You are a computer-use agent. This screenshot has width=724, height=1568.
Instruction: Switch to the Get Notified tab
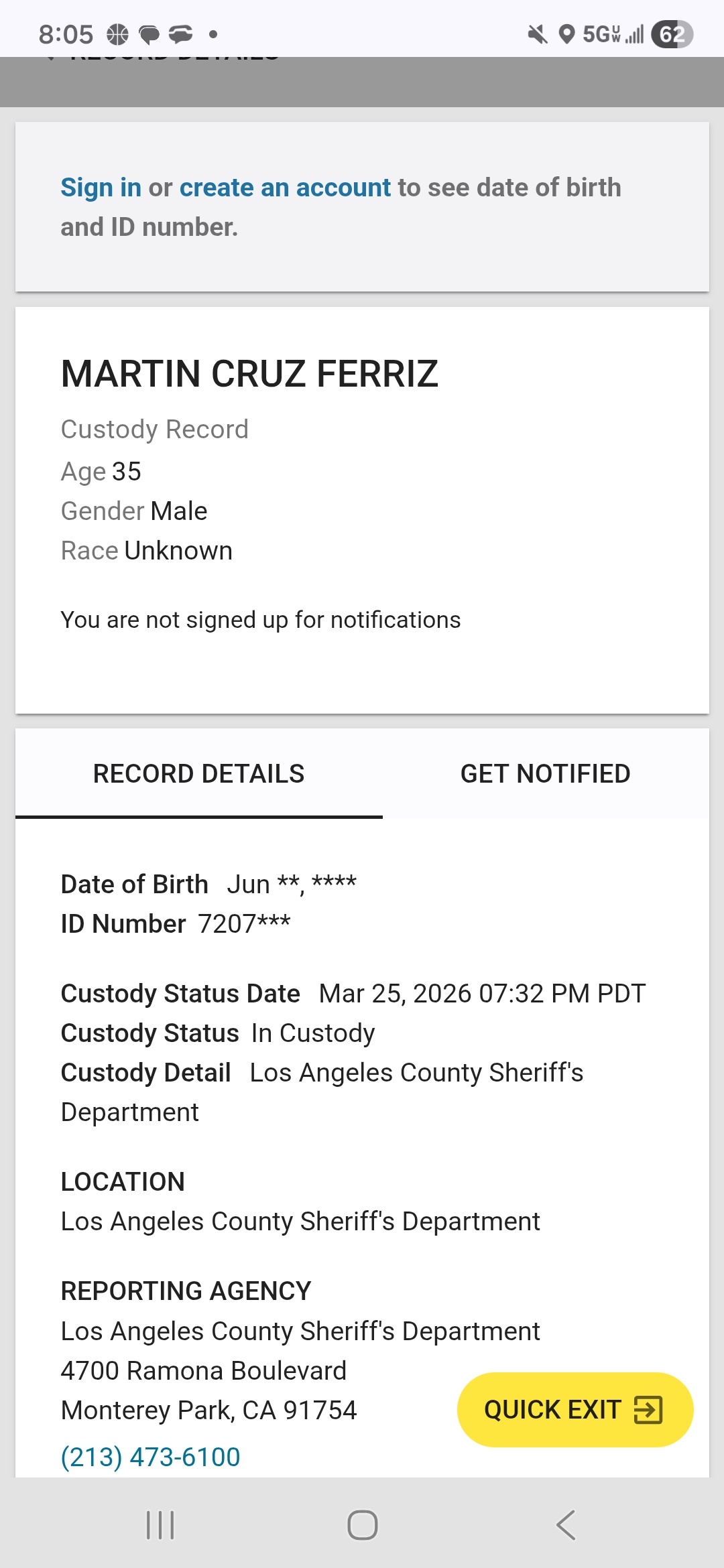(x=545, y=774)
